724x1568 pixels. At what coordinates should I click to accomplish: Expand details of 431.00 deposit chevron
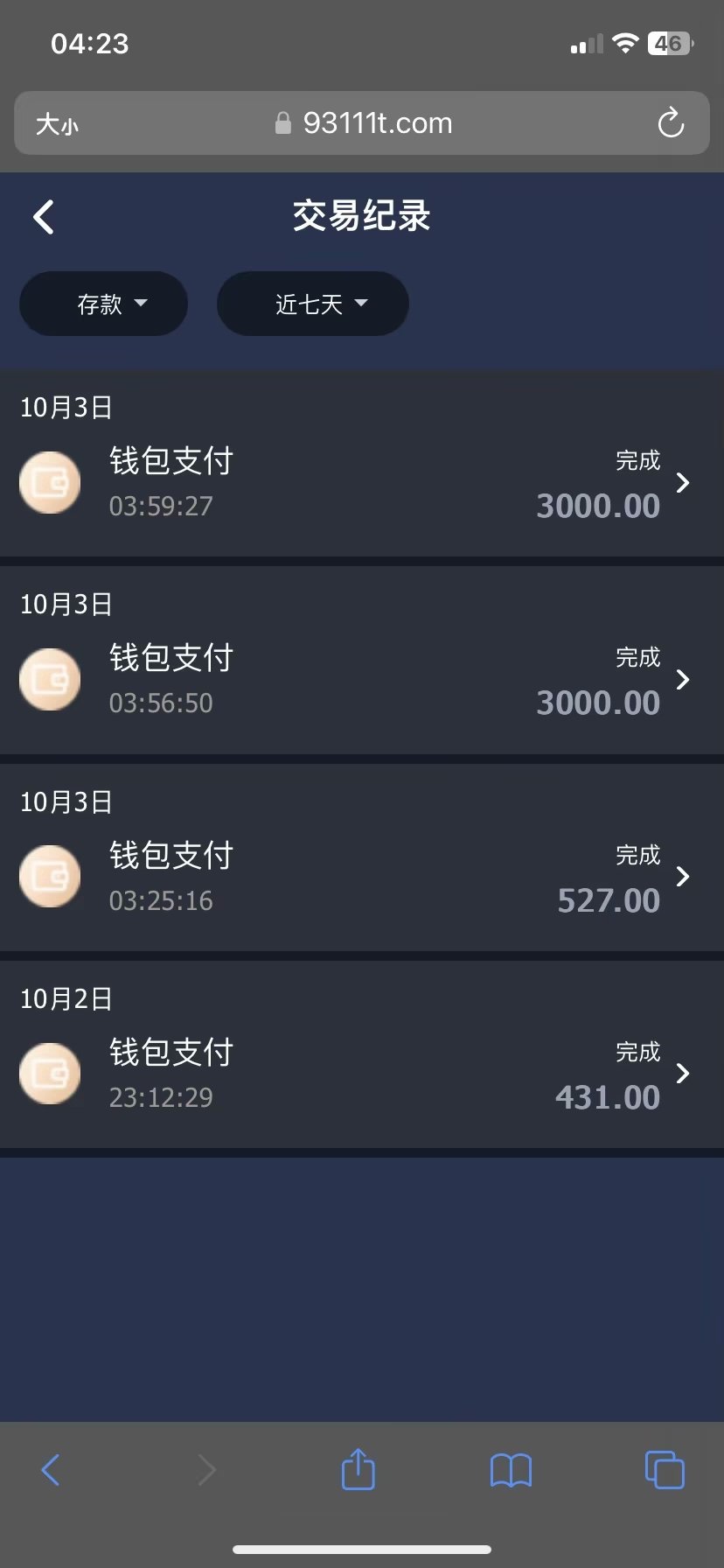click(x=683, y=1074)
